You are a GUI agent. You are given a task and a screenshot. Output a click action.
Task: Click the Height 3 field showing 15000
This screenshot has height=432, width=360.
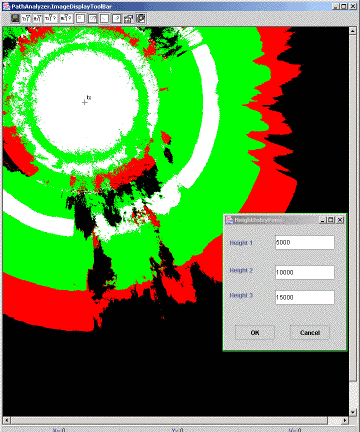(x=305, y=297)
